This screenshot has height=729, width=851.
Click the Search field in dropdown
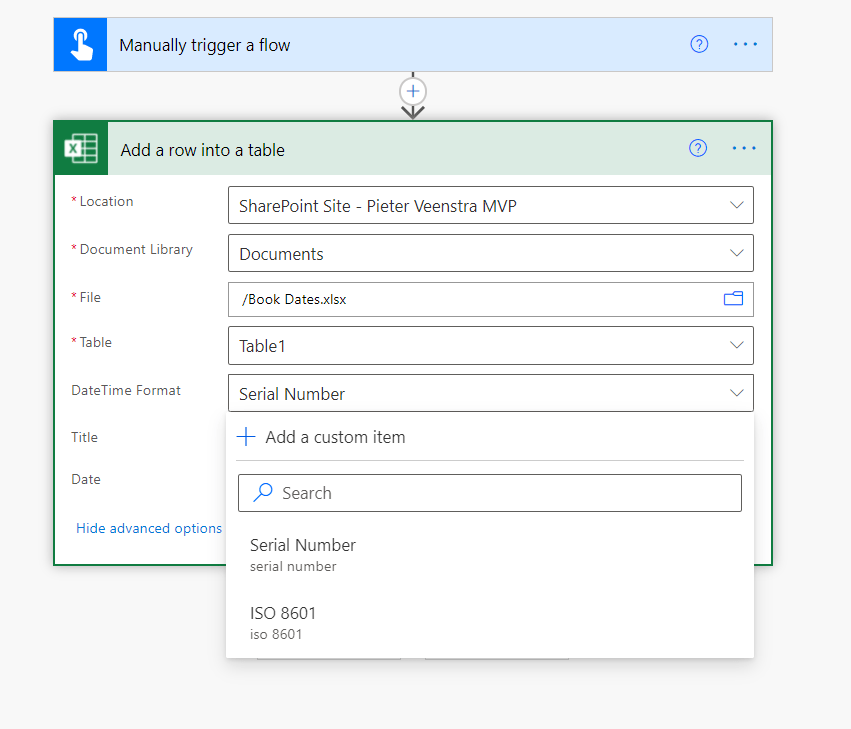pyautogui.click(x=490, y=493)
